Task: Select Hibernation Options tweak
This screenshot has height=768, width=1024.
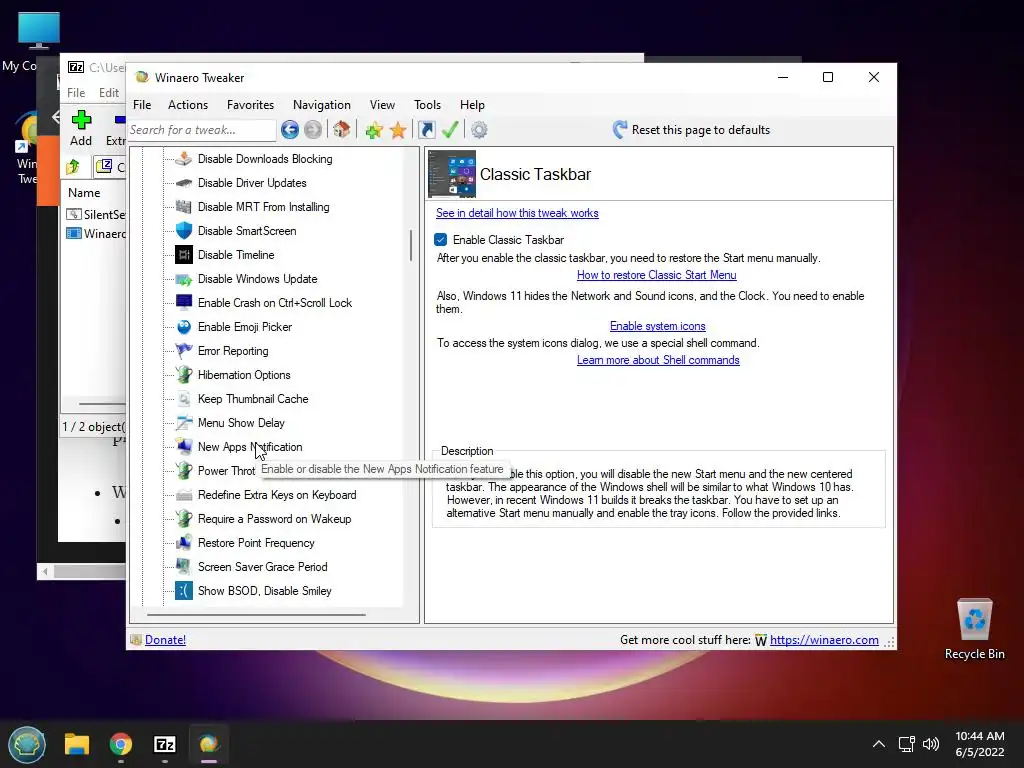Action: (x=244, y=375)
